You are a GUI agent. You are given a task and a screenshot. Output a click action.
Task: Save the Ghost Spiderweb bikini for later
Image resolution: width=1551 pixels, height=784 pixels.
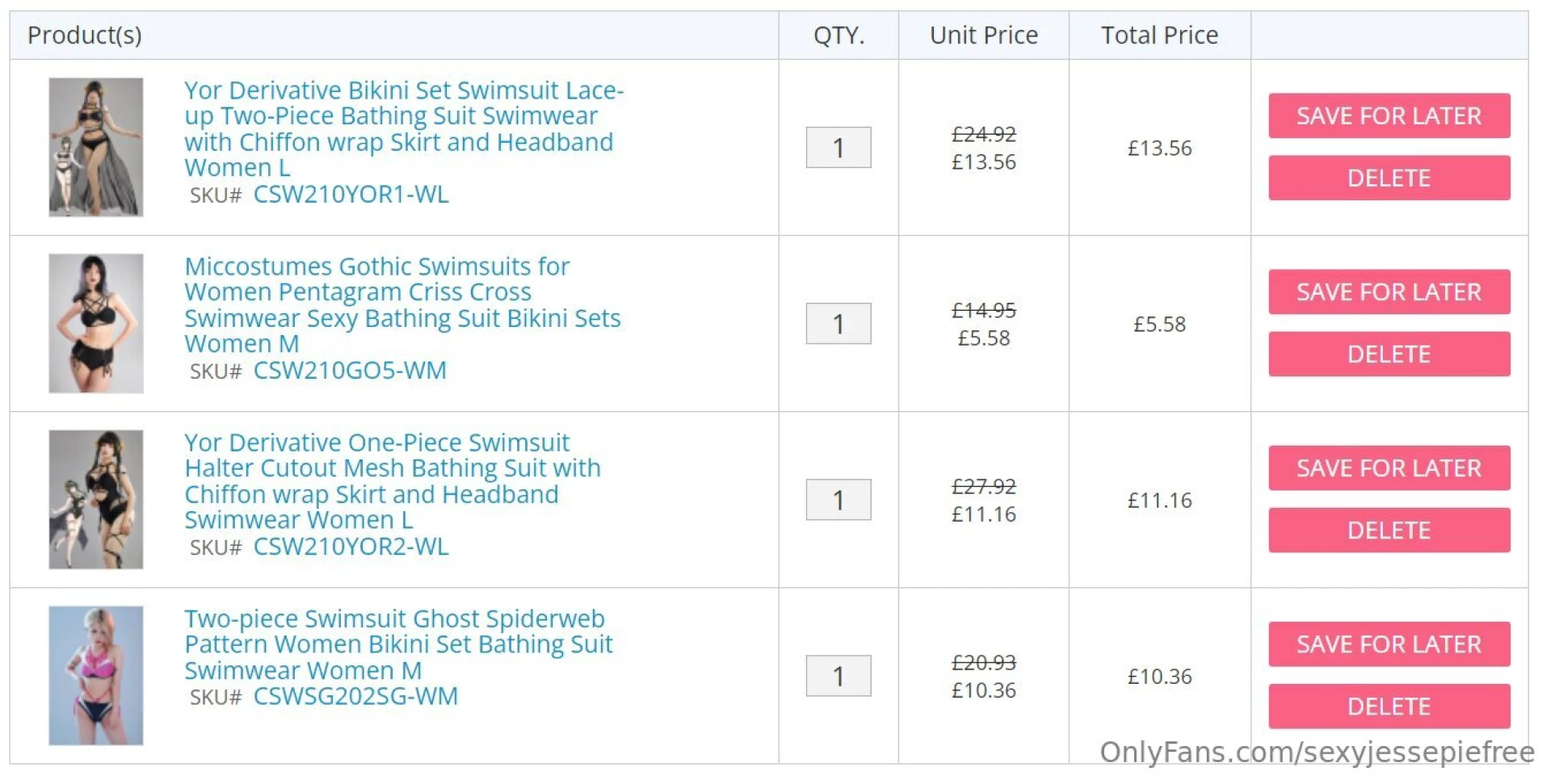(x=1388, y=644)
